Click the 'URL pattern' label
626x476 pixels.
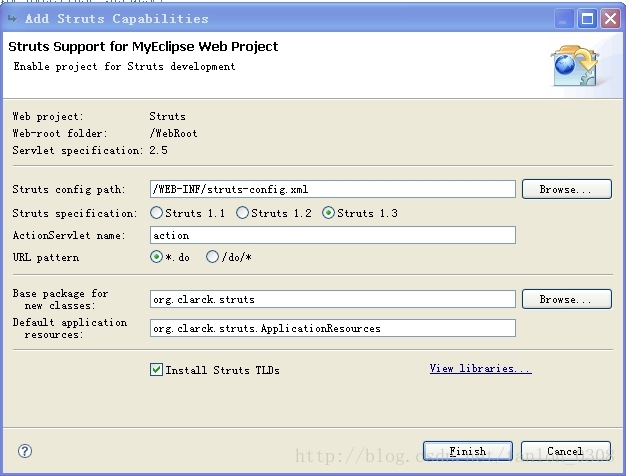(46, 257)
